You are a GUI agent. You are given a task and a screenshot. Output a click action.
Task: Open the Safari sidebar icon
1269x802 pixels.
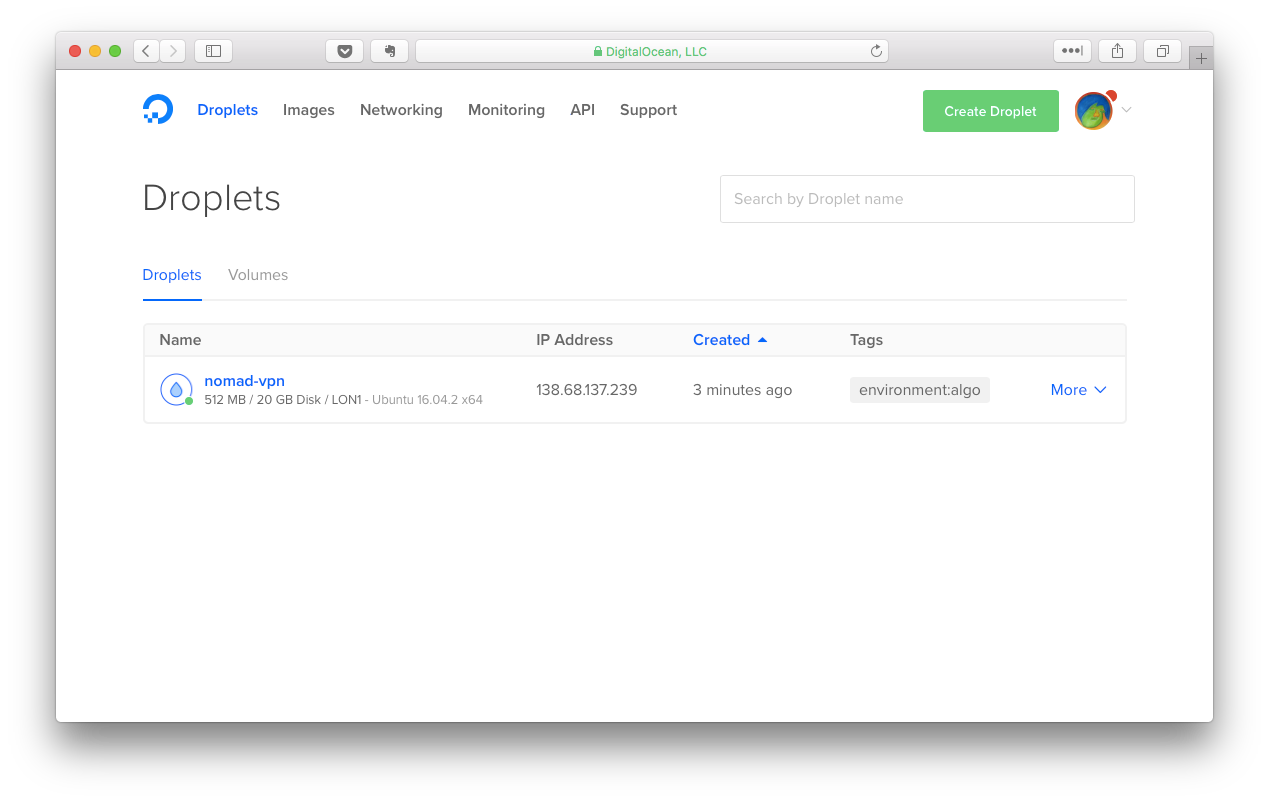click(212, 50)
